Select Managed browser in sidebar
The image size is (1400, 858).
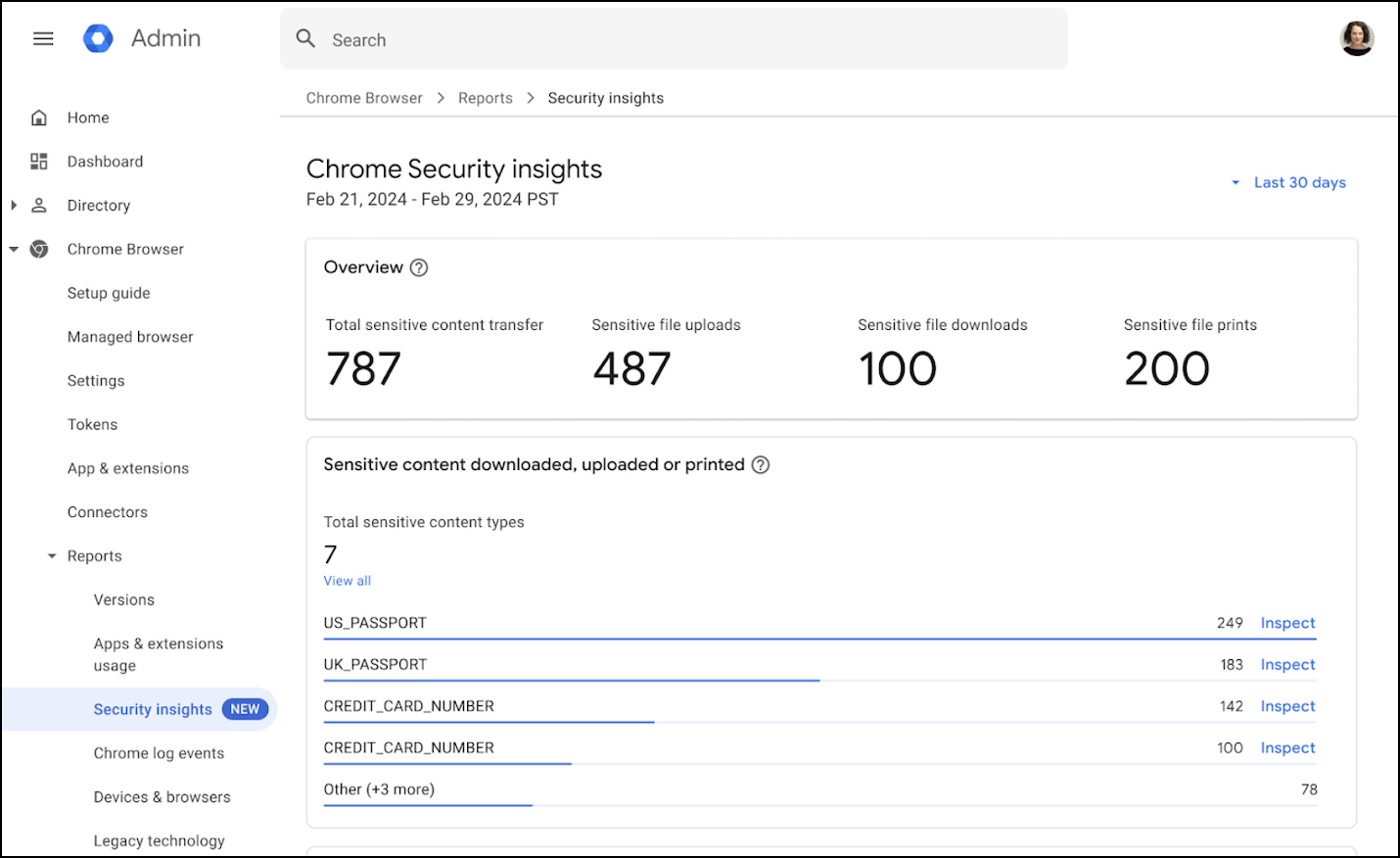130,337
